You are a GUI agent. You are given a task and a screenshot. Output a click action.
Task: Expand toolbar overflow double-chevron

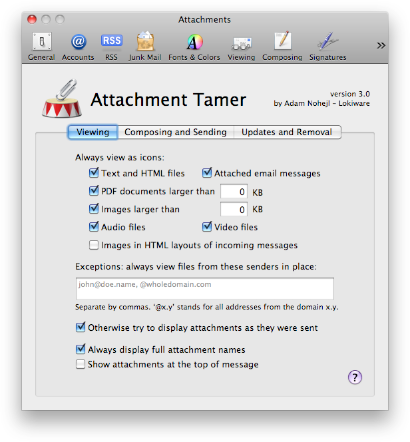pyautogui.click(x=381, y=45)
